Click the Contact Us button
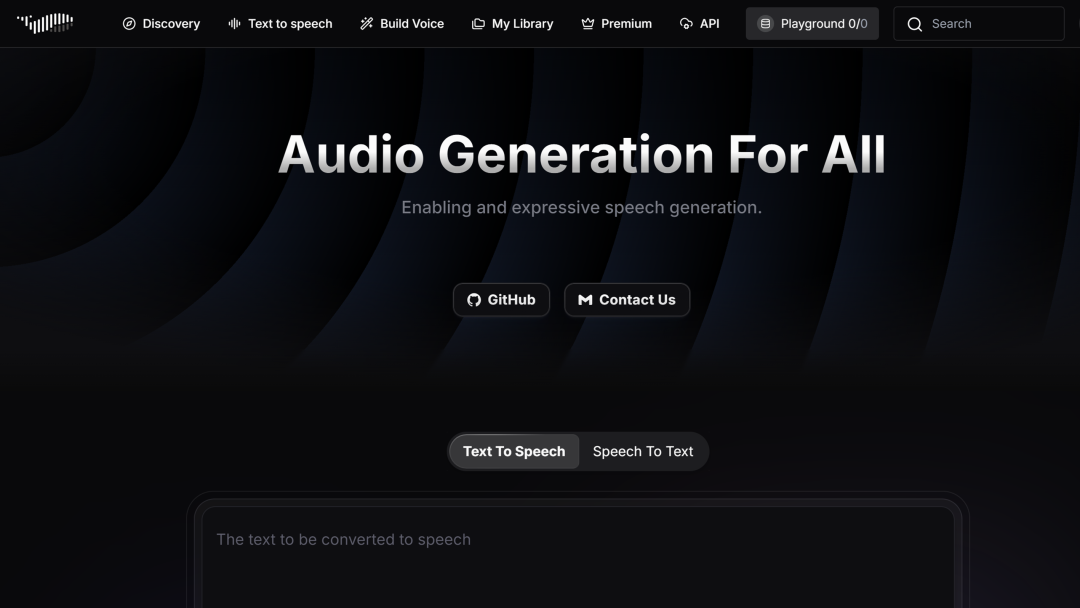 [627, 300]
